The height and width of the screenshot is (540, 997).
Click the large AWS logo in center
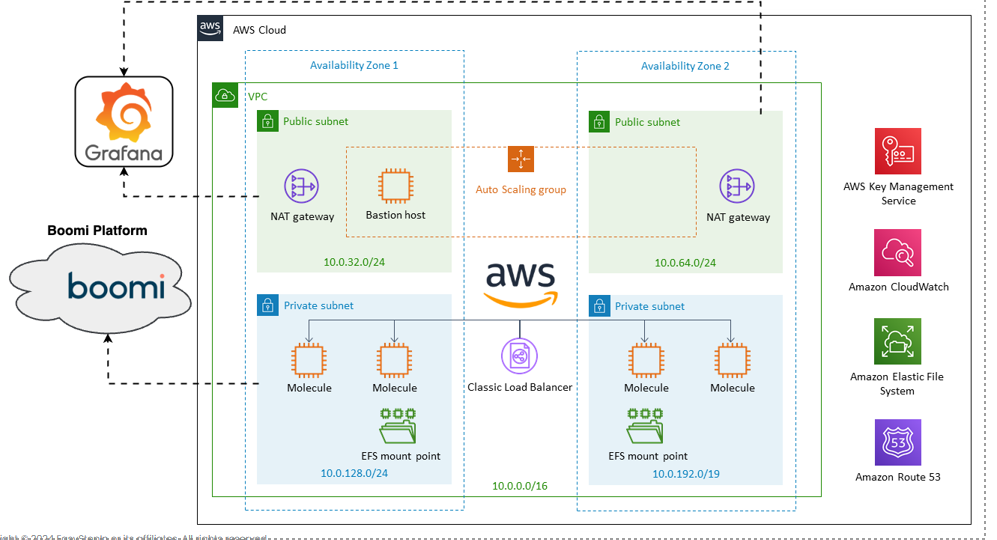pyautogui.click(x=521, y=284)
